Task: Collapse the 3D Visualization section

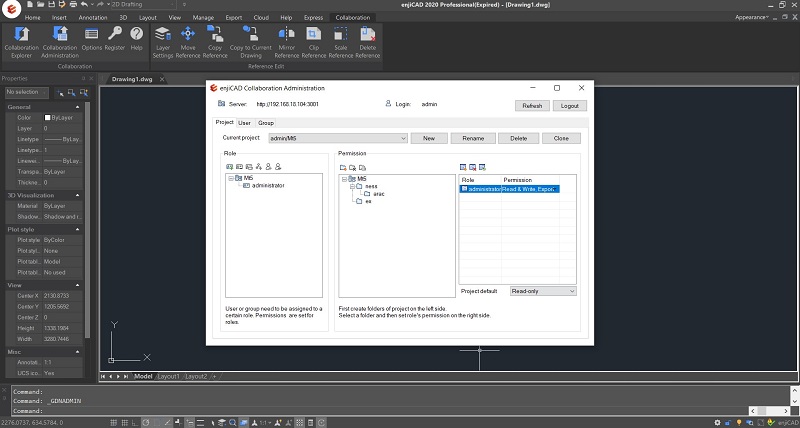Action: click(78, 195)
